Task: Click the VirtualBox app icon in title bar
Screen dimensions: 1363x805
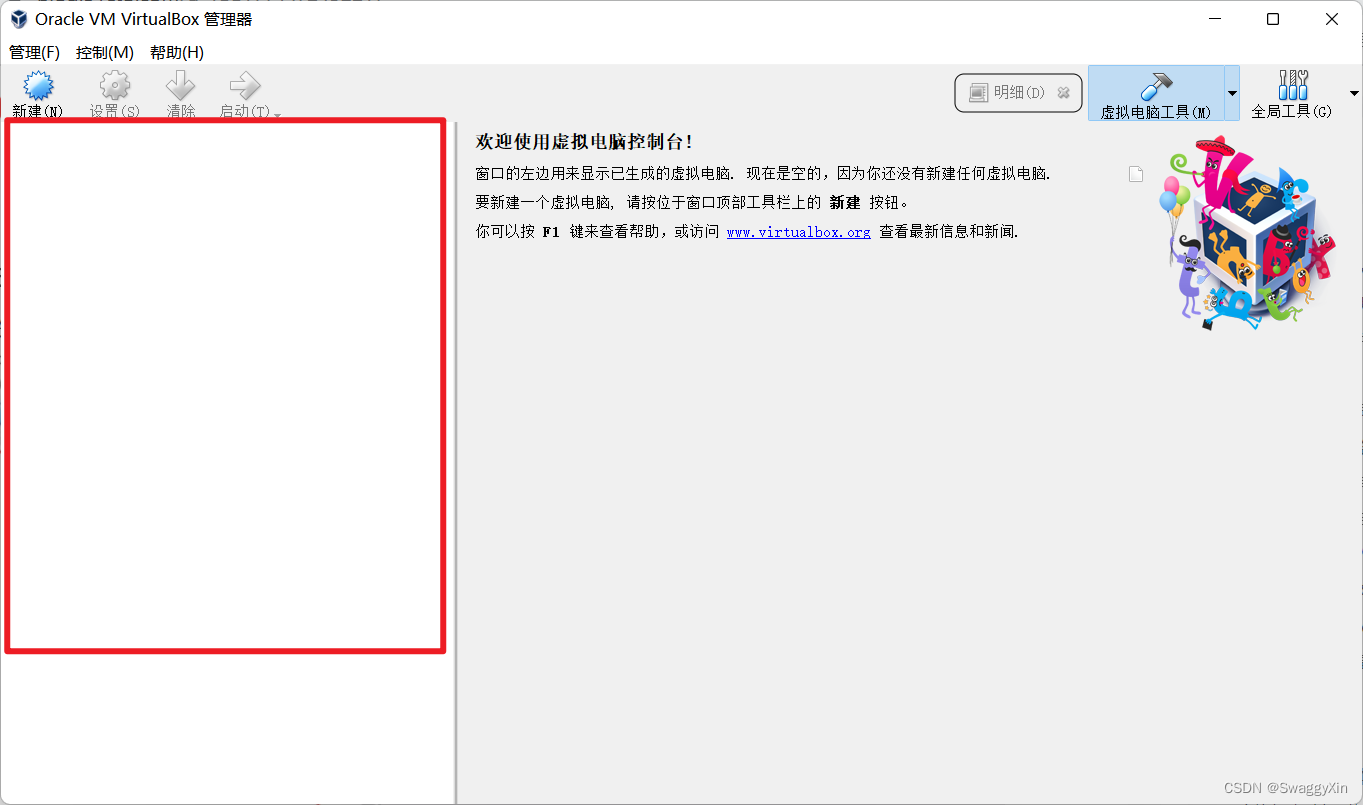Action: (19, 19)
